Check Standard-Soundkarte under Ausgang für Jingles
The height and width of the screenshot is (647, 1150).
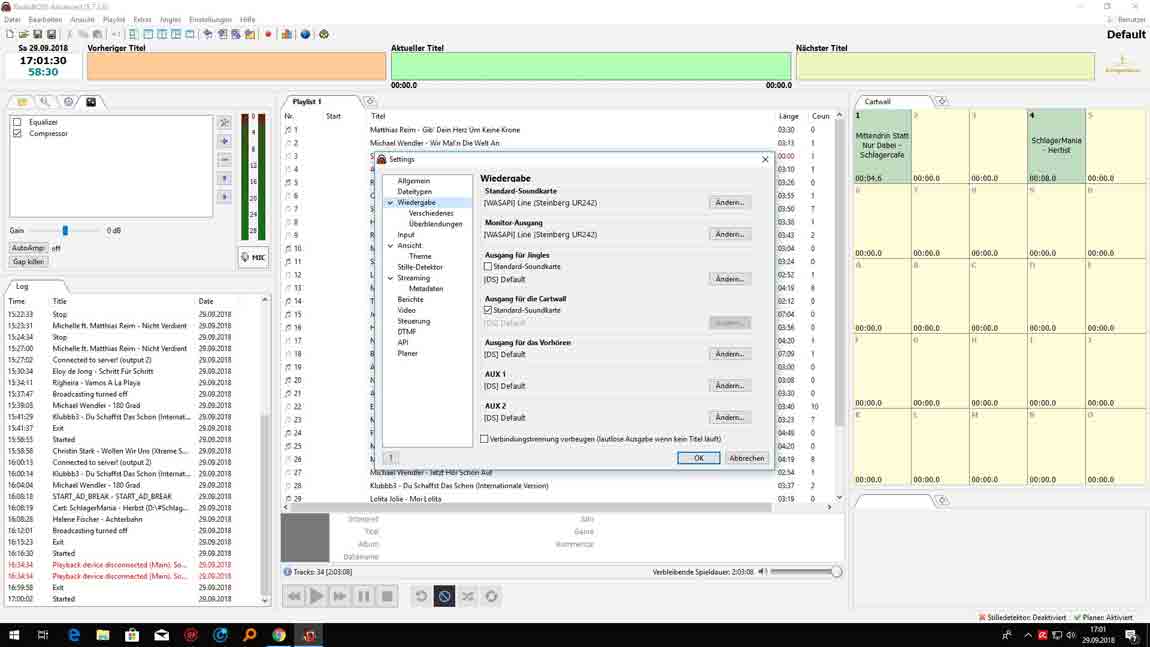[x=488, y=267]
